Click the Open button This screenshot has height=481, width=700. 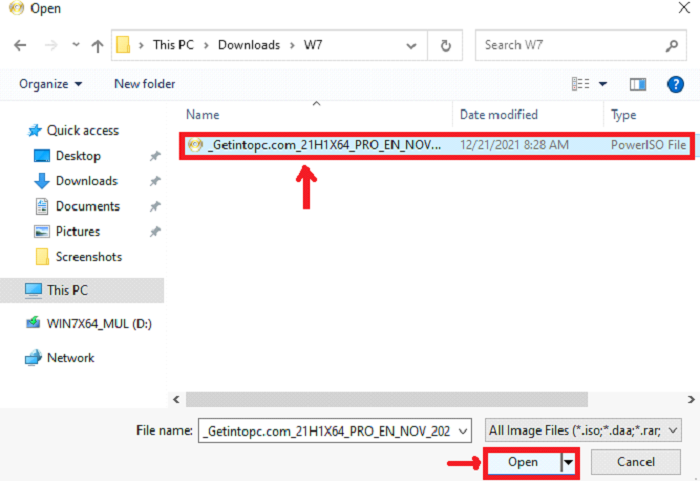[x=523, y=462]
